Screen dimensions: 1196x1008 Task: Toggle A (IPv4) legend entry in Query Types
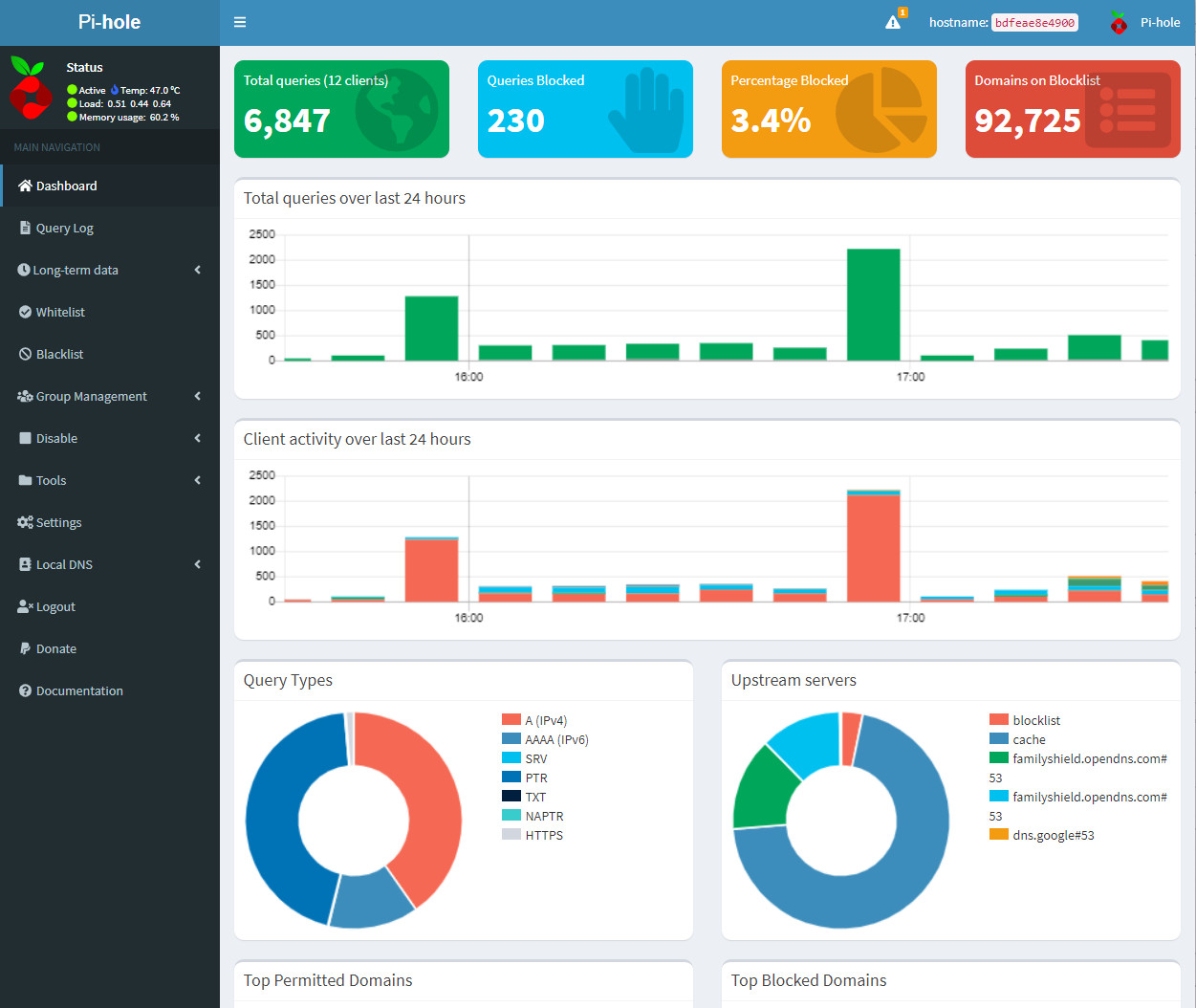[x=534, y=720]
